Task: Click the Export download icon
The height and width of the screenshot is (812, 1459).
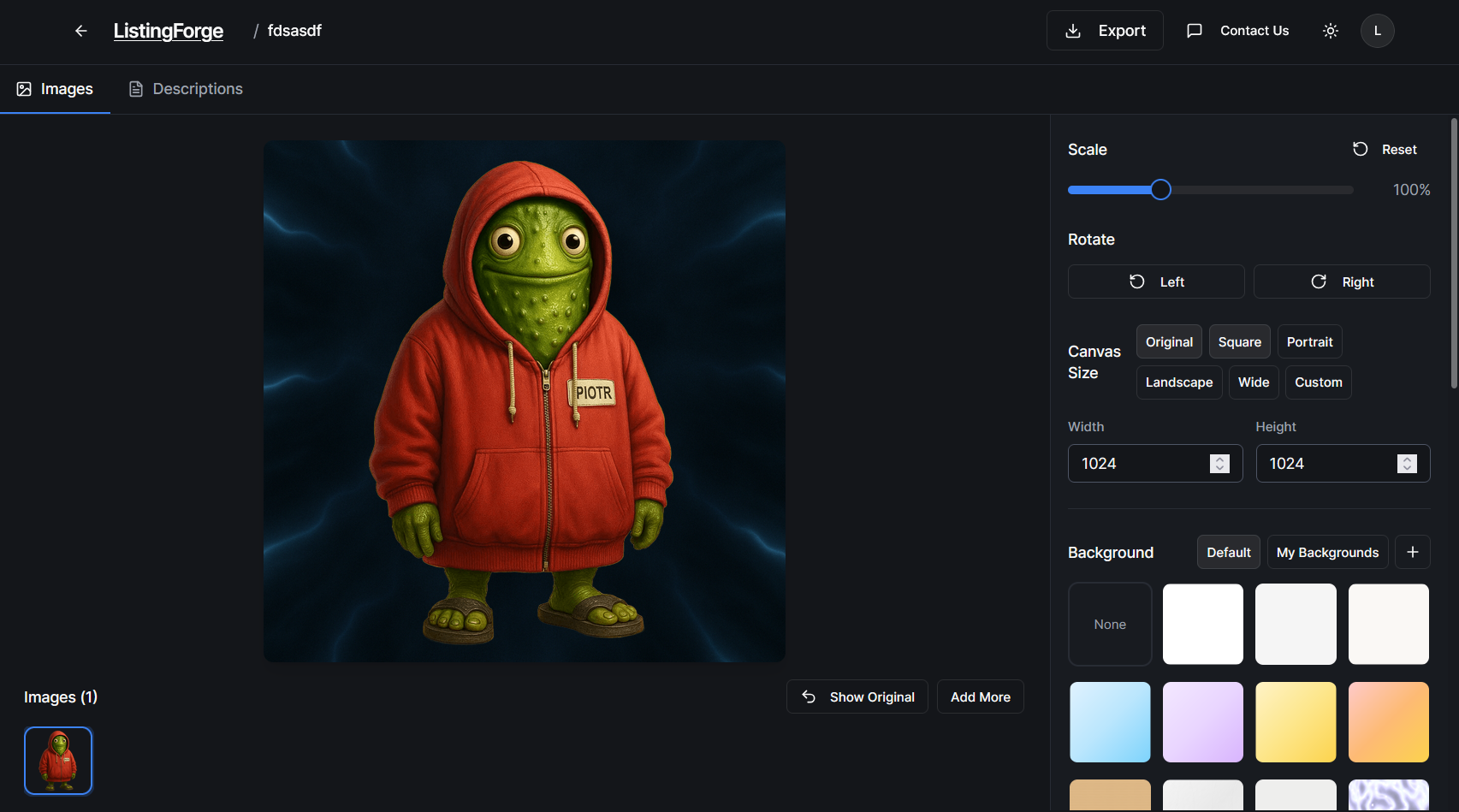Action: (x=1073, y=30)
